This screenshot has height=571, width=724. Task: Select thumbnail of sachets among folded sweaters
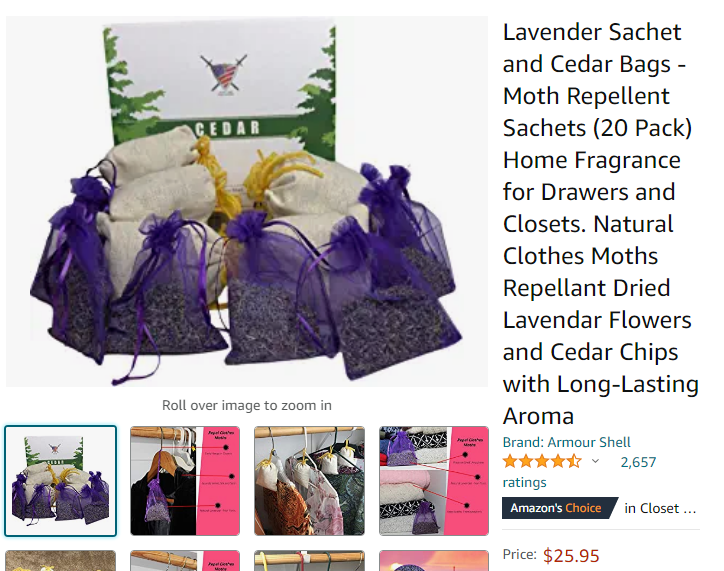tap(434, 481)
